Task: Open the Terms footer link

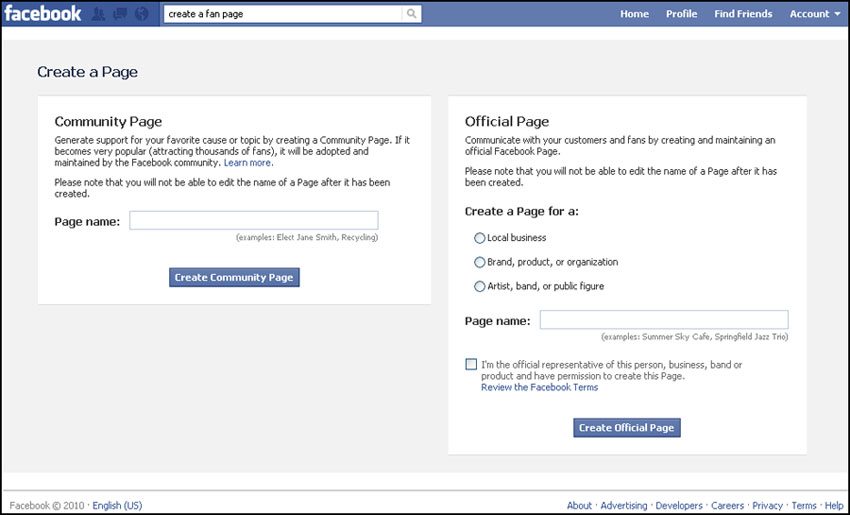Action: 804,505
